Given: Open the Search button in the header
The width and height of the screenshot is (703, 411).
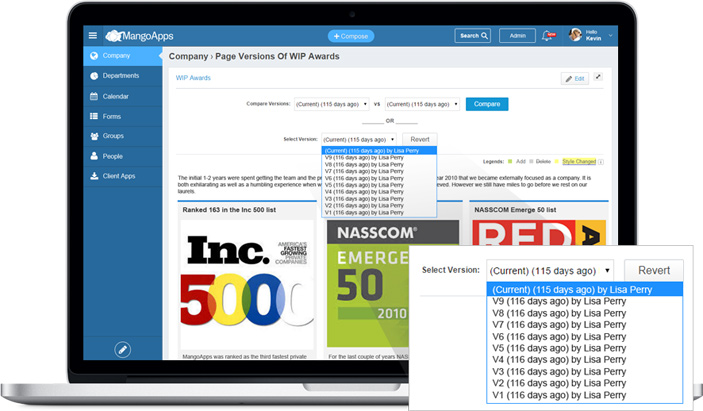Looking at the screenshot, I should coord(473,36).
